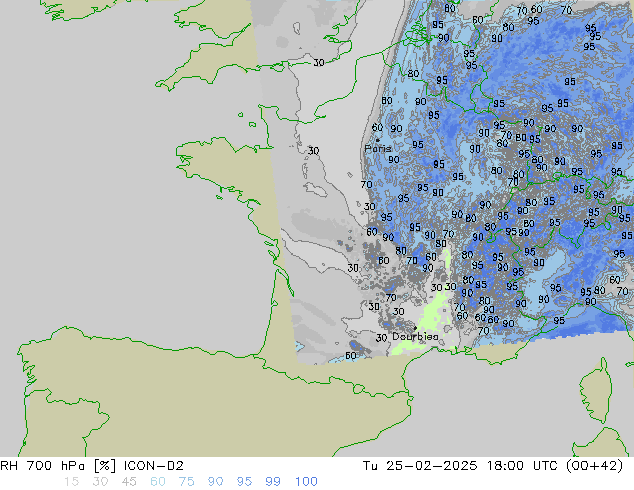Click legend value 95 in the bottom scale
Image resolution: width=634 pixels, height=490 pixels.
(244, 482)
